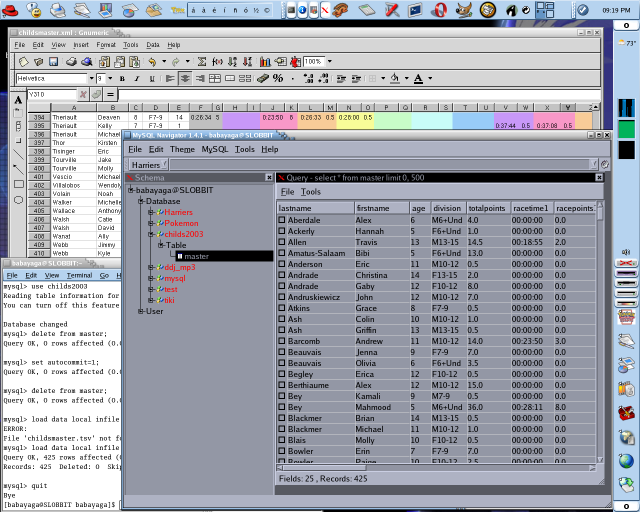Expand the Harriers database node
Viewport: 640px width, 512px height.
[151, 212]
